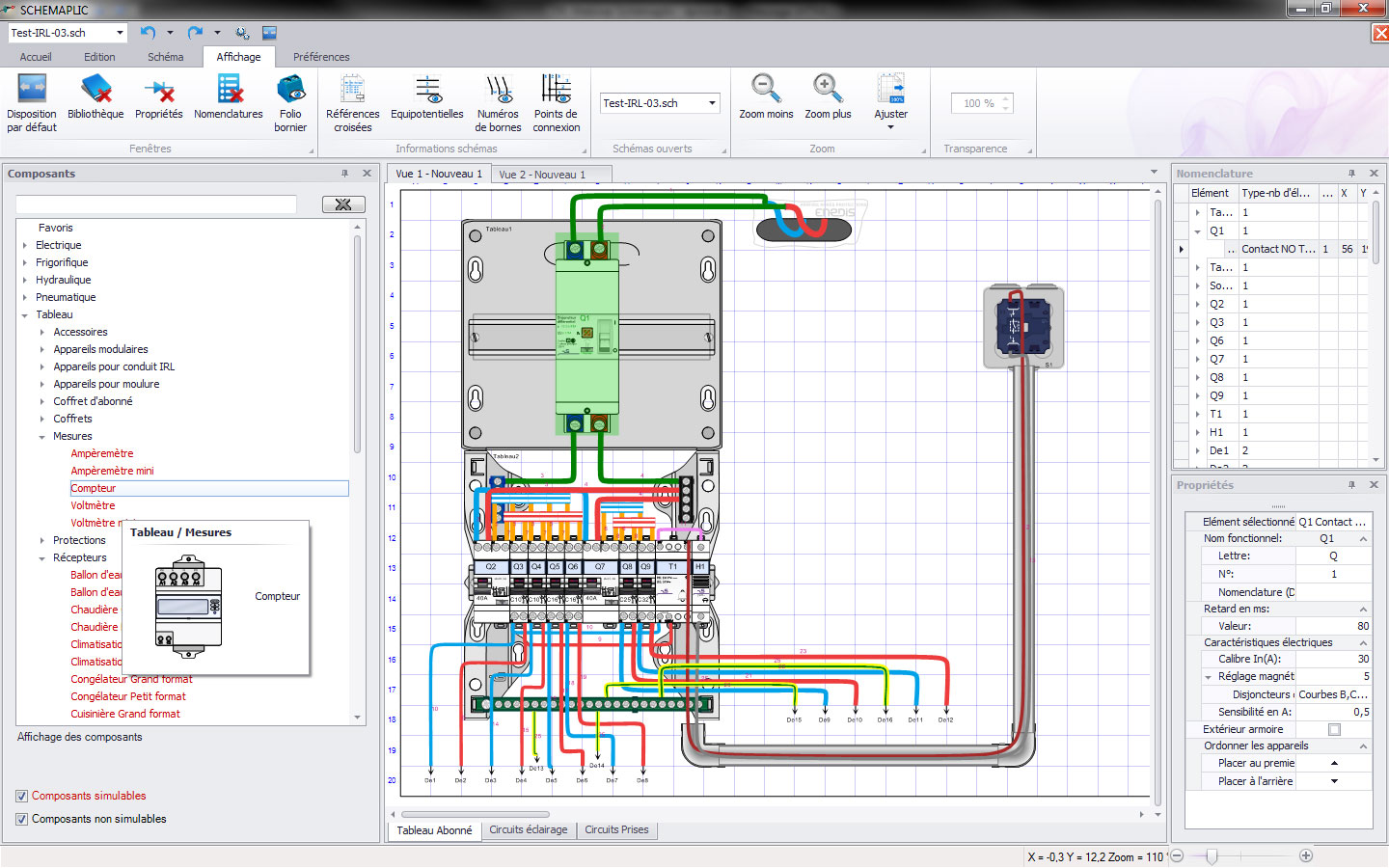Tick the Extérieur armoire checkbox
The width and height of the screenshot is (1389, 868).
coord(1334,730)
